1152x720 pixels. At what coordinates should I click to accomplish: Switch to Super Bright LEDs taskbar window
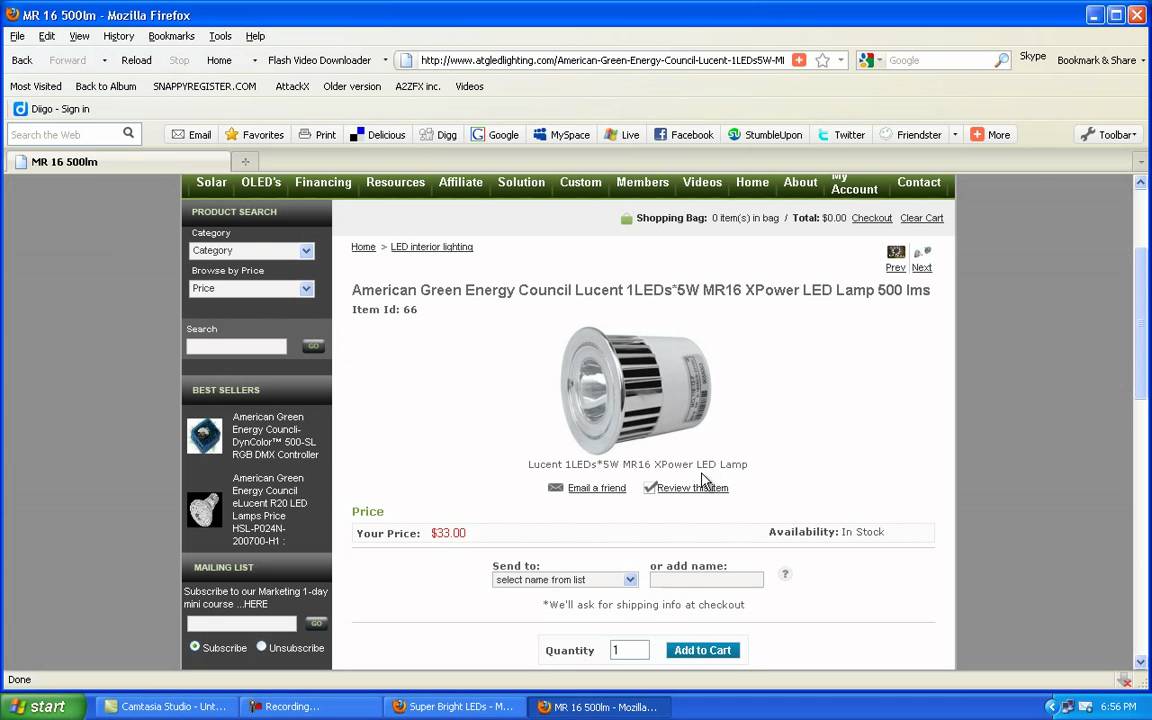pyautogui.click(x=454, y=707)
